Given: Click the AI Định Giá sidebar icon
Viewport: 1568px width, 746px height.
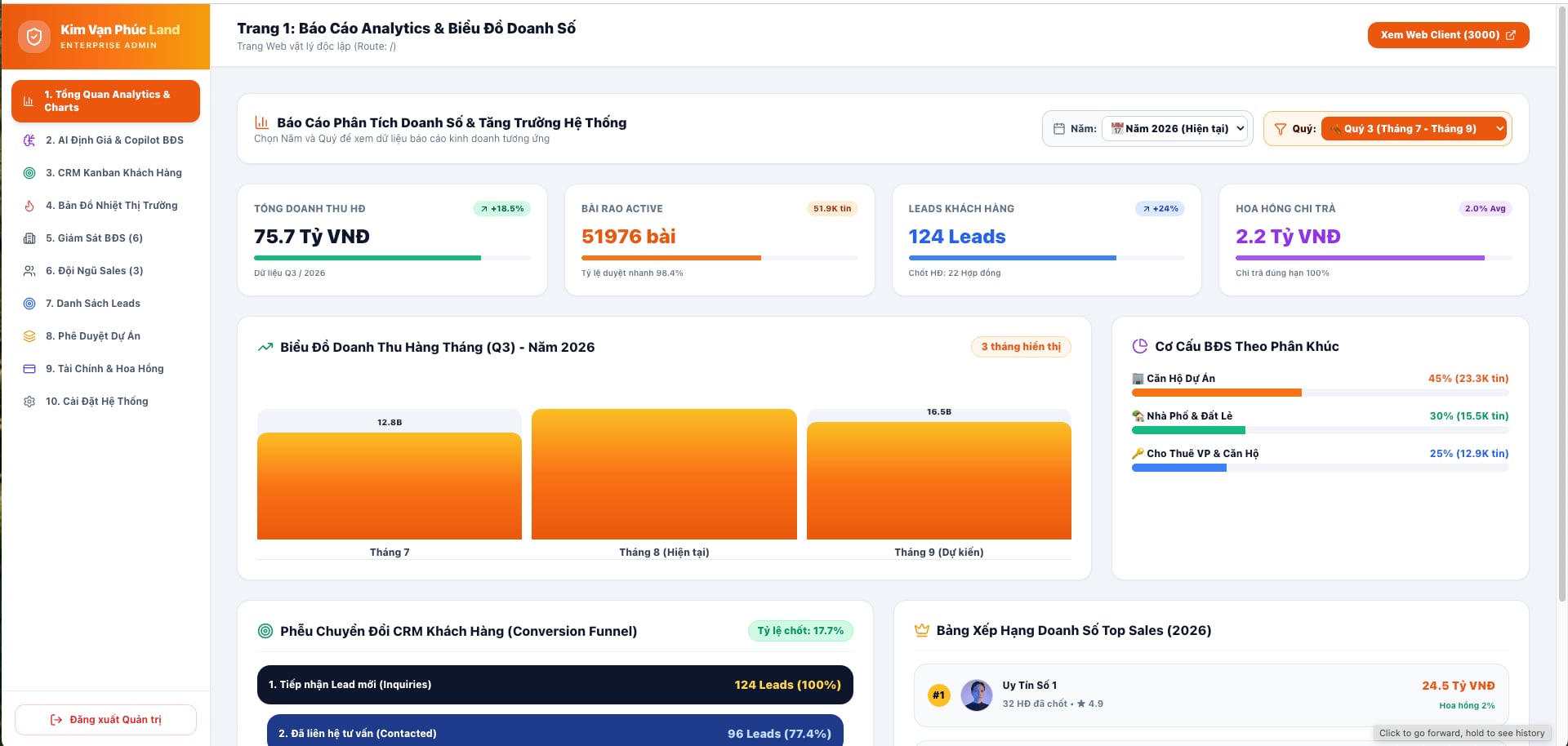Looking at the screenshot, I should pos(29,140).
